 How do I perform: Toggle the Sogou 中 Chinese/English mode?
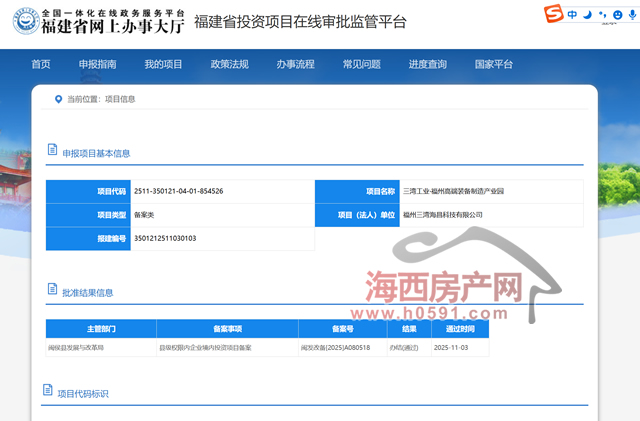coord(572,15)
